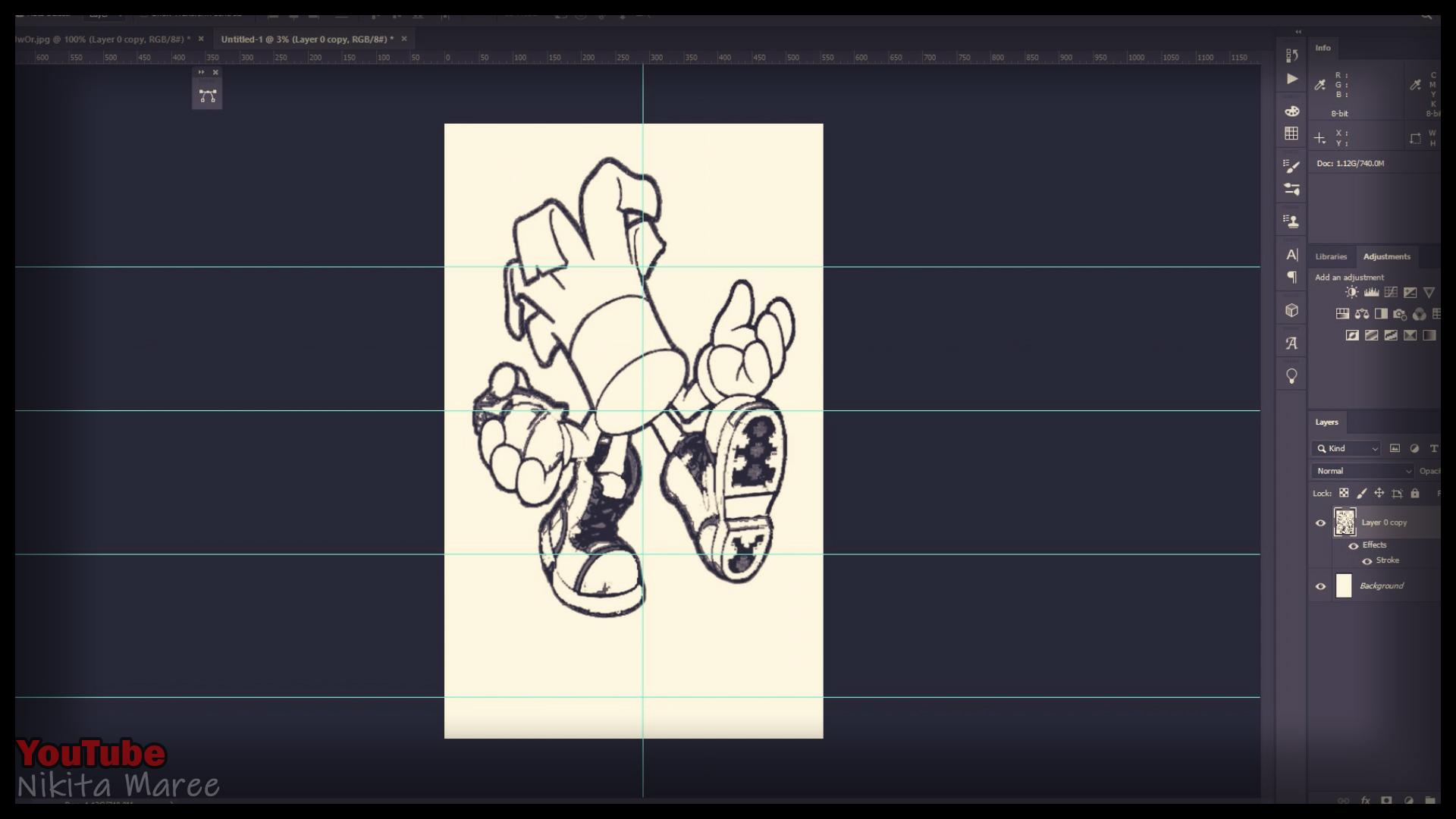Switch to the Untitled-1 document tab
The height and width of the screenshot is (819, 1456).
tap(306, 39)
